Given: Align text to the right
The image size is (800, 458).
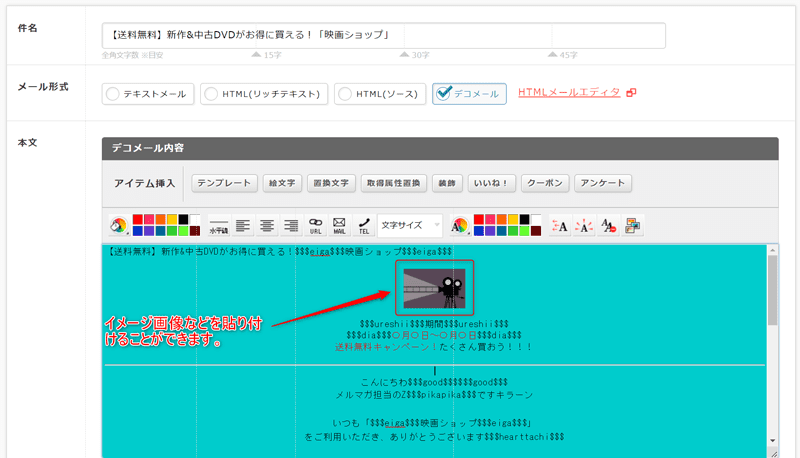Looking at the screenshot, I should click(291, 226).
